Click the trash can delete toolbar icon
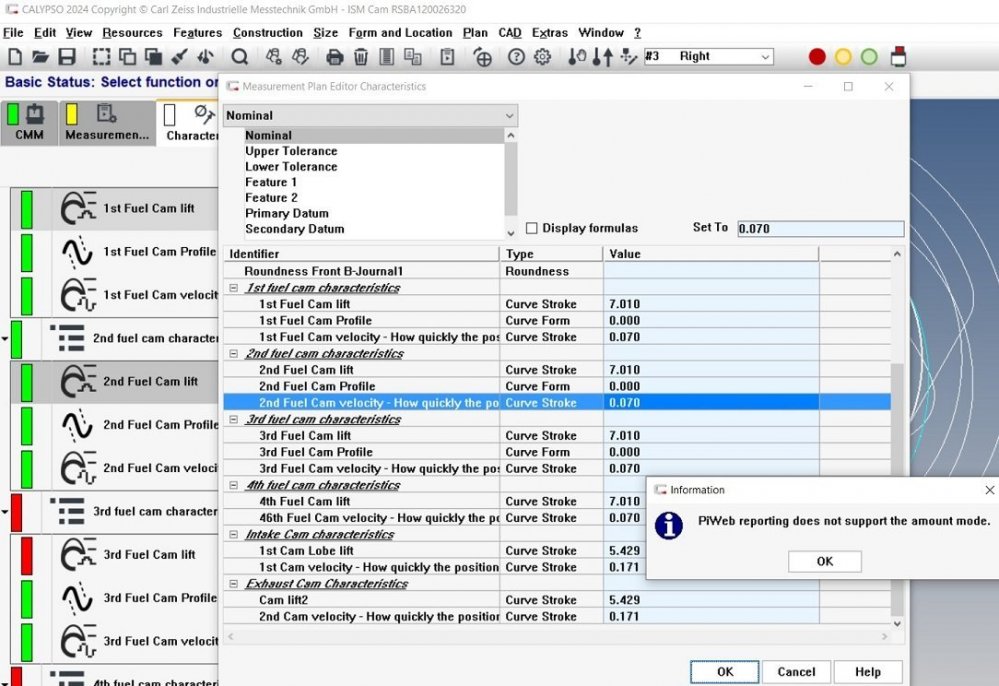 pyautogui.click(x=361, y=57)
